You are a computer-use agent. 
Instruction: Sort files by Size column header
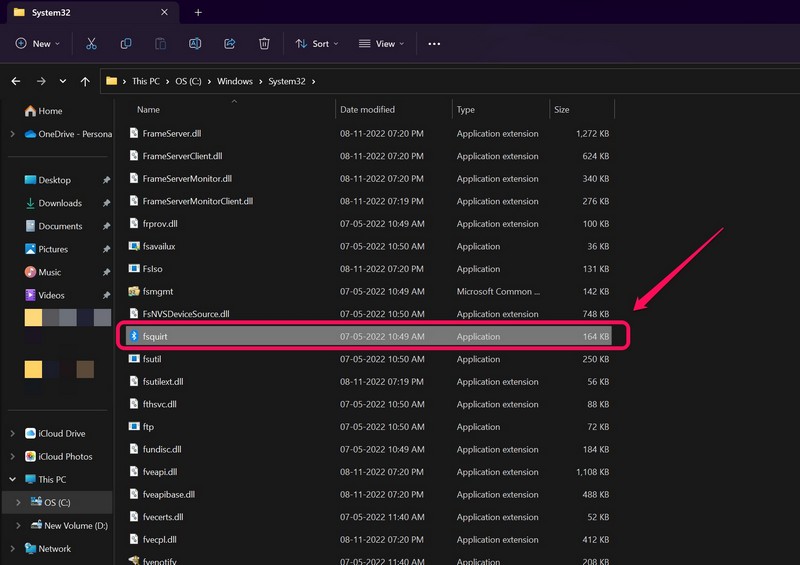coord(562,110)
